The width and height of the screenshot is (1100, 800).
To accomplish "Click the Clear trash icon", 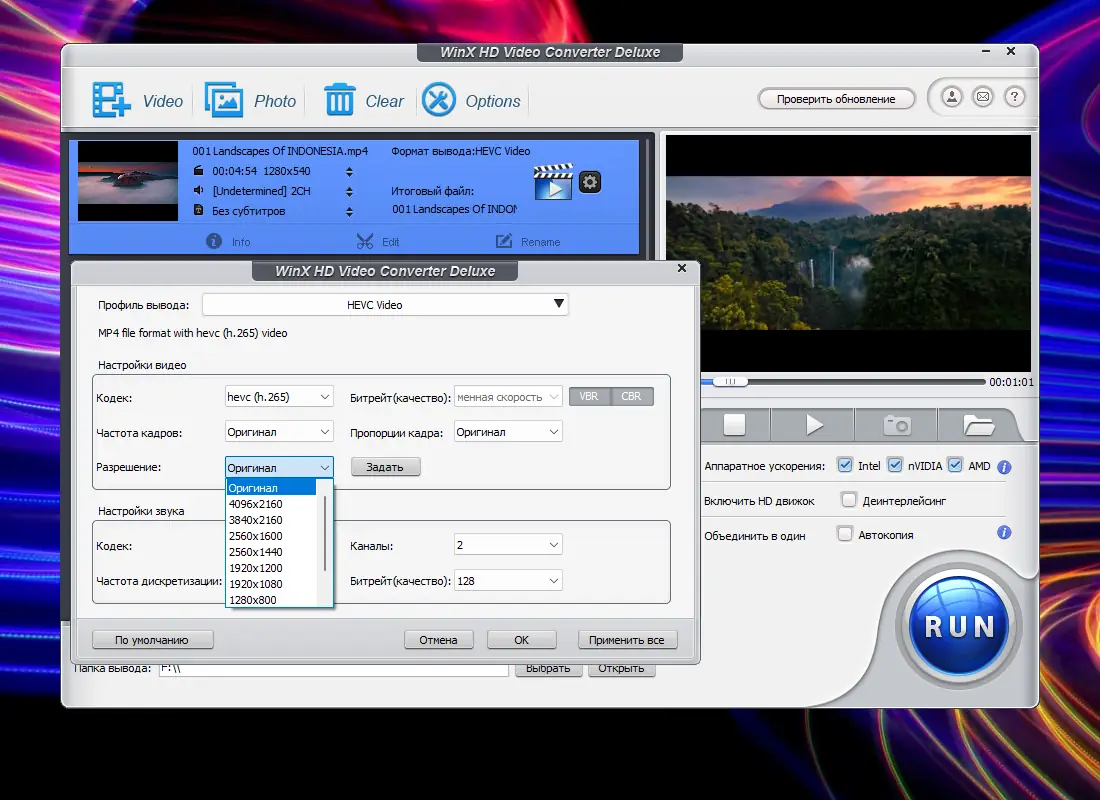I will pos(340,100).
